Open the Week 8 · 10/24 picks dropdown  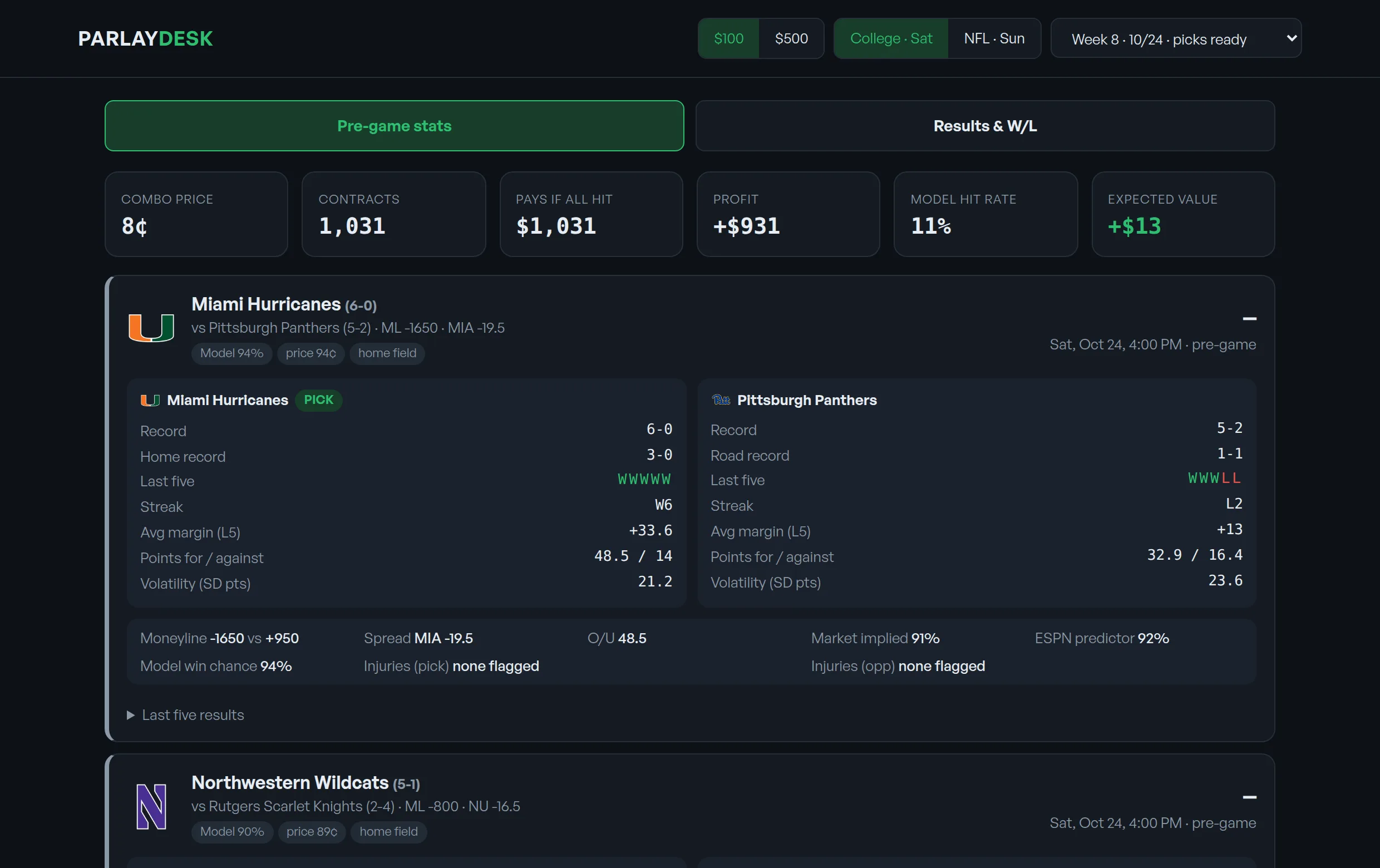(1175, 38)
